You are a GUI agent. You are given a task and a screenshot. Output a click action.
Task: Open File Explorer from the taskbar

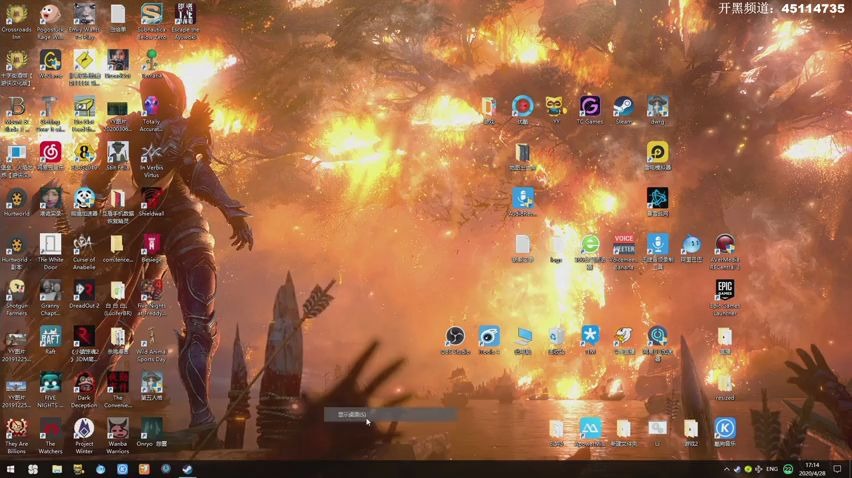[57, 469]
